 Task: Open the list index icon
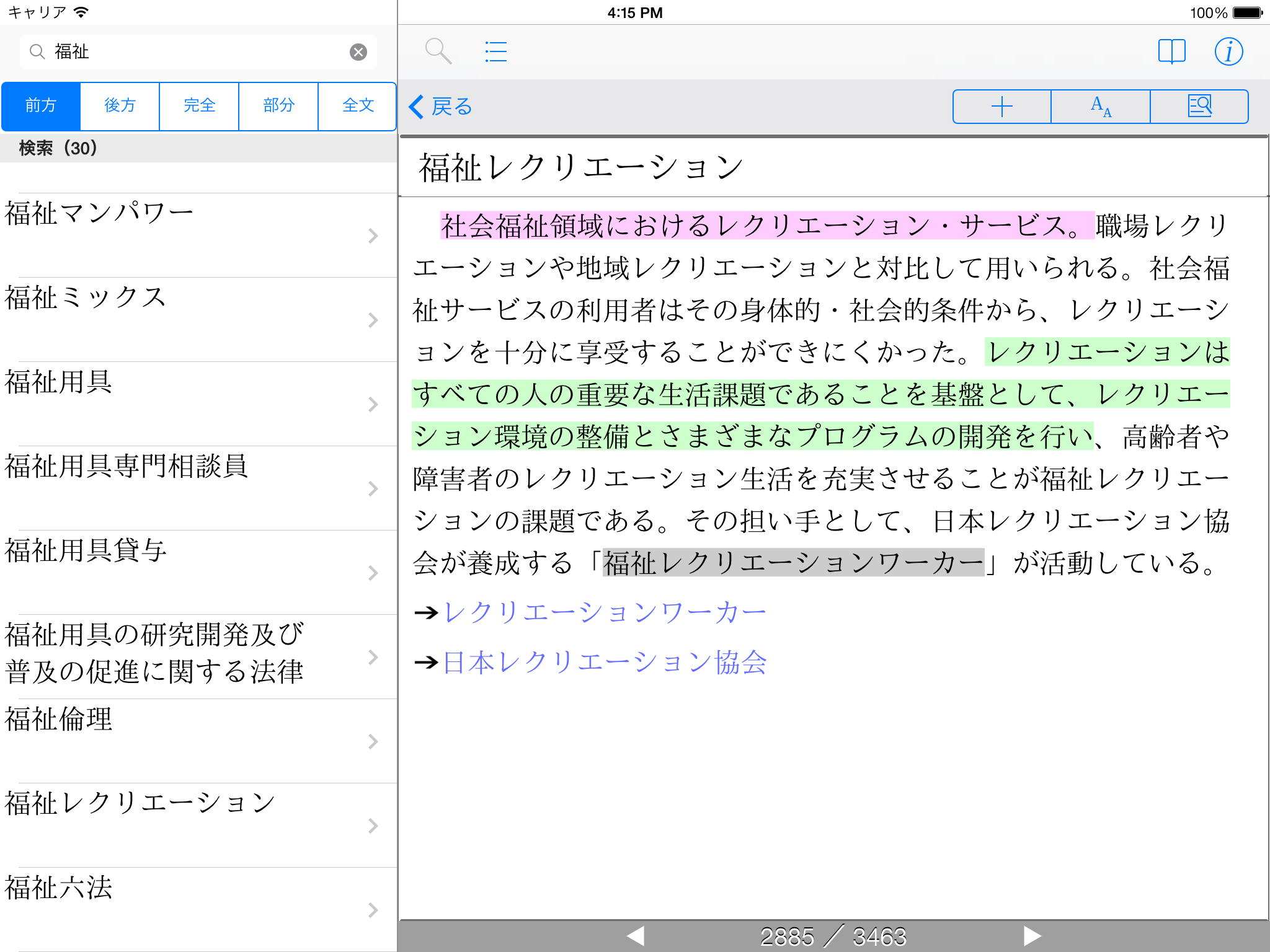[495, 51]
